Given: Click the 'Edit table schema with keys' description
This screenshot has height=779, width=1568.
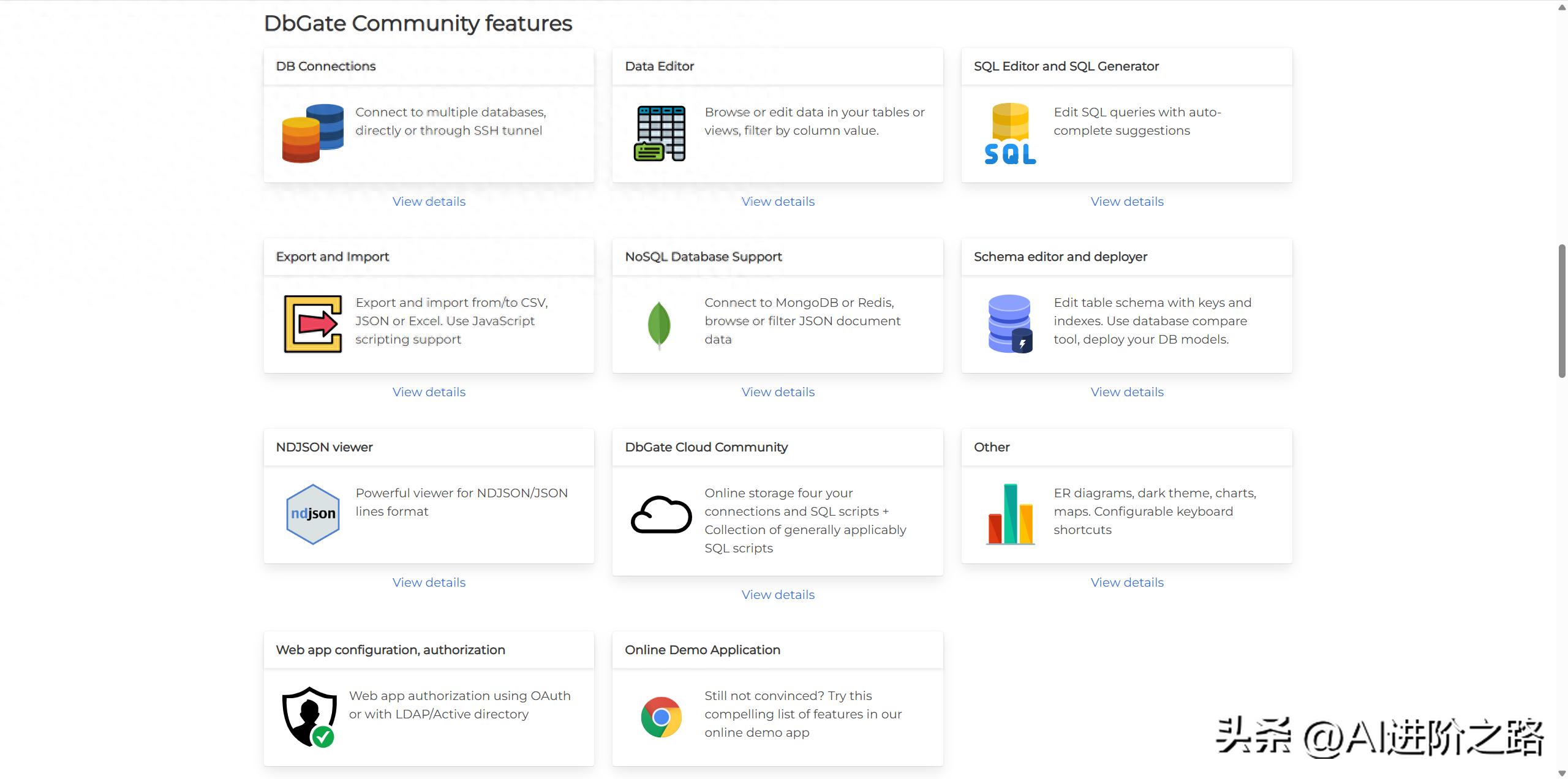Looking at the screenshot, I should tap(1152, 321).
